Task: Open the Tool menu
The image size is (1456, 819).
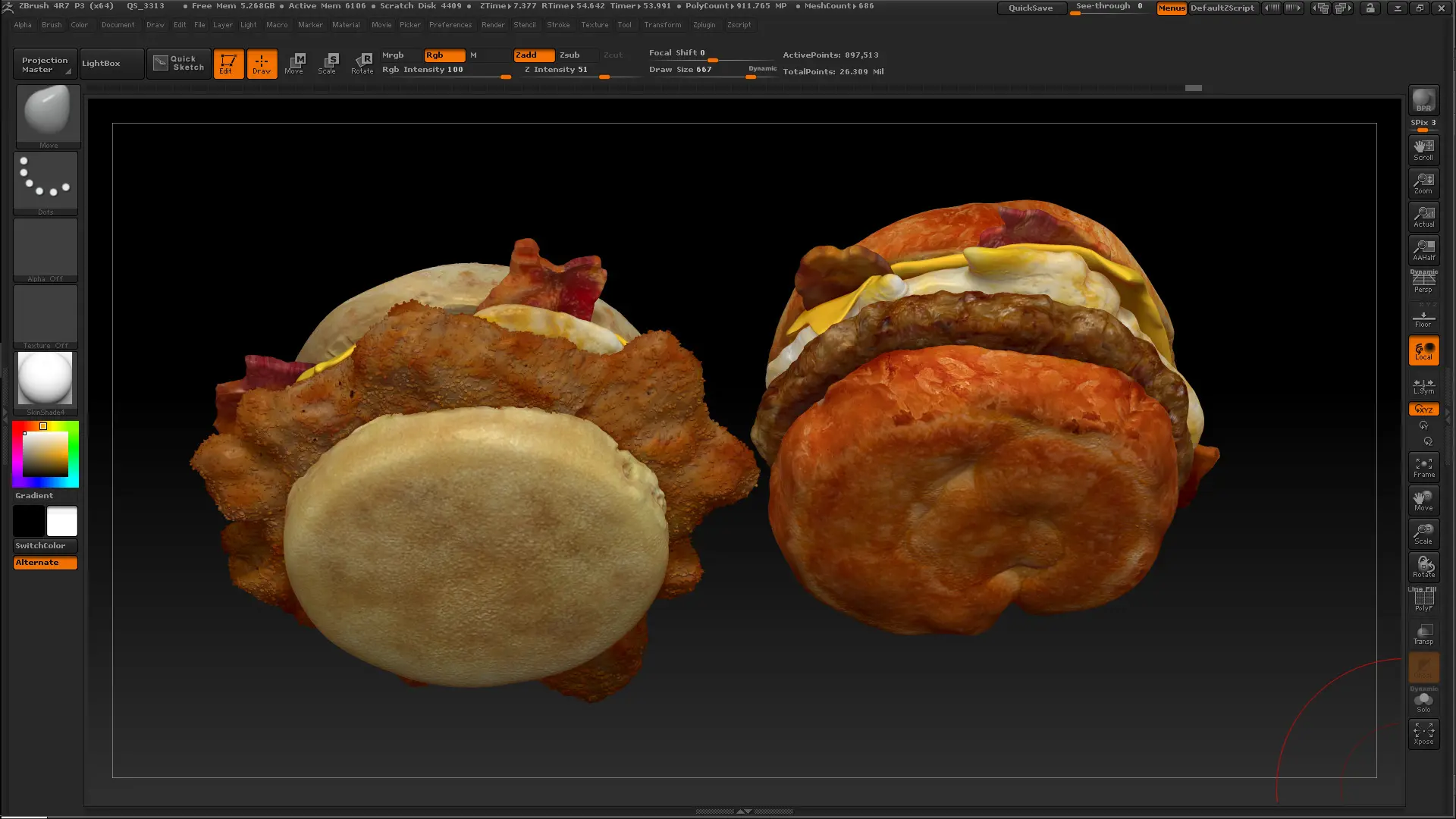Action: tap(624, 25)
